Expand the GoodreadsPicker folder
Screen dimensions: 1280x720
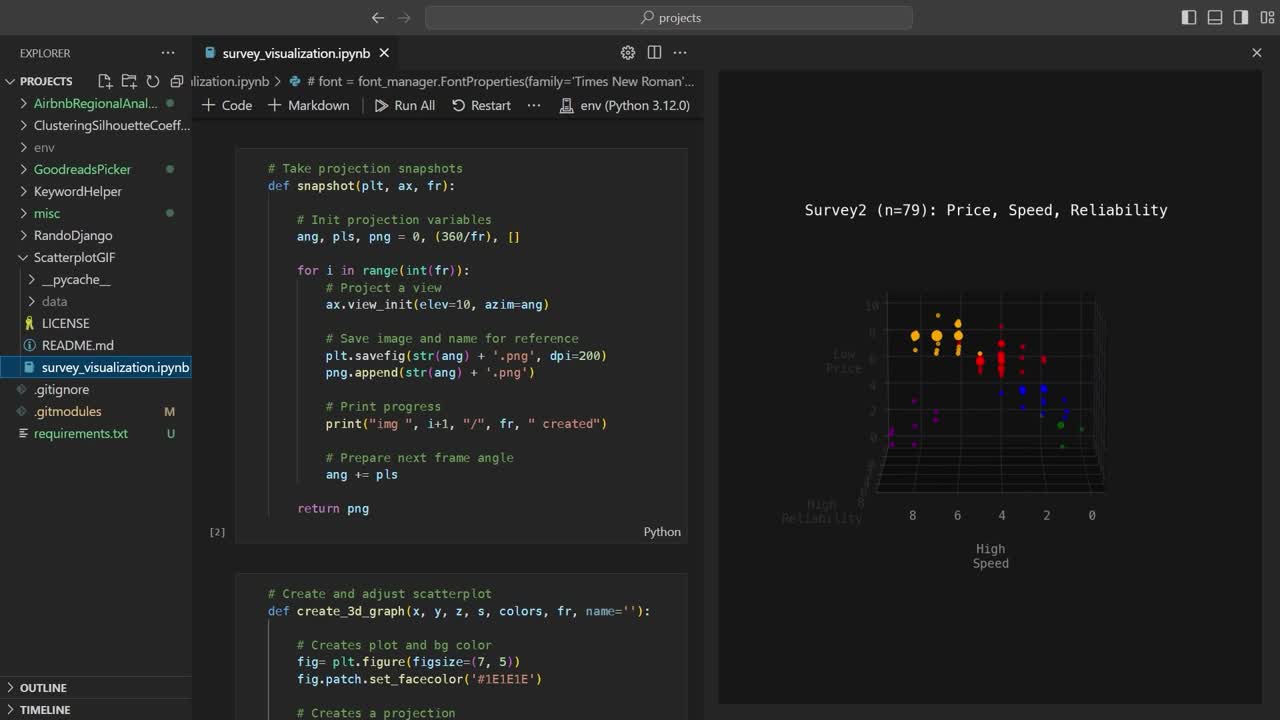click(96, 169)
